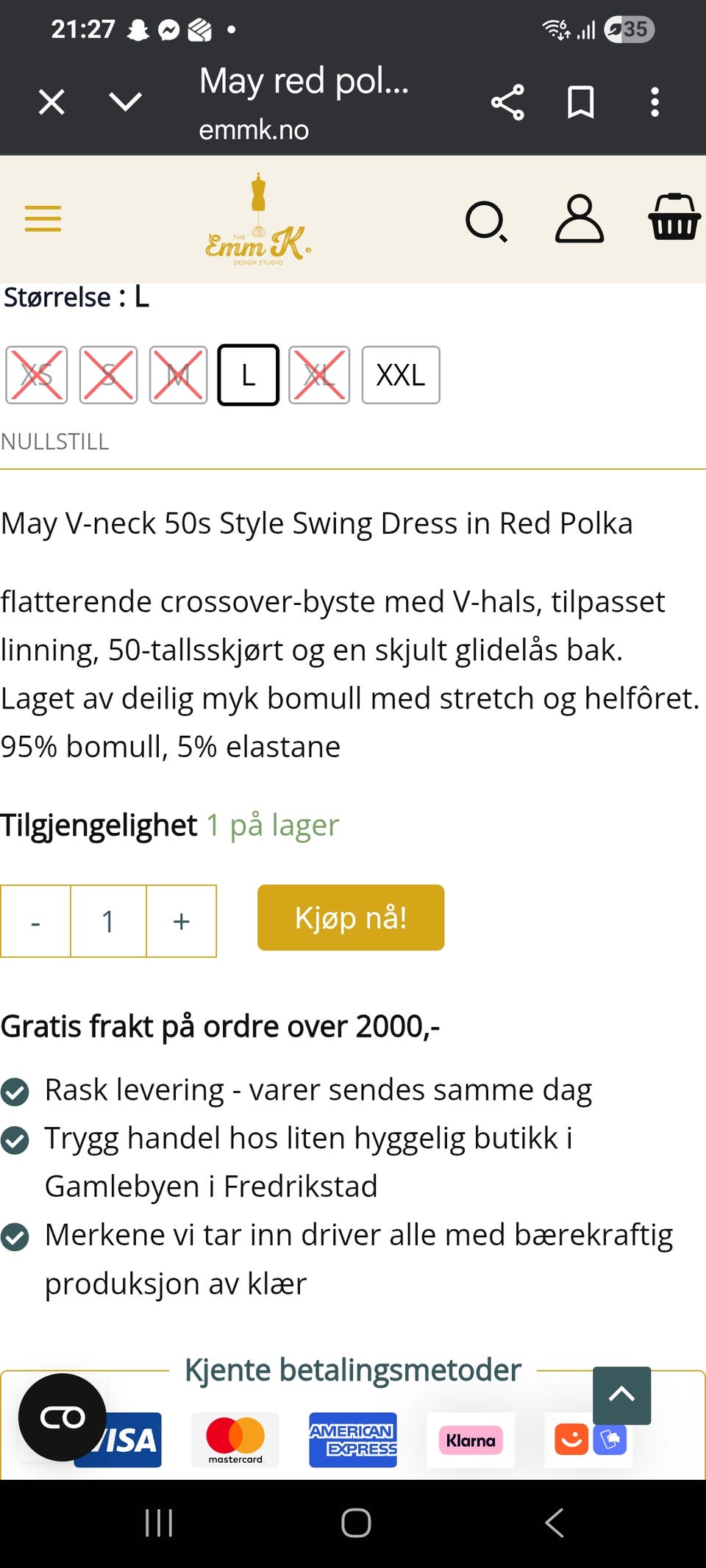View the shopping basket
Screen dimensions: 706x1568
(x=674, y=218)
